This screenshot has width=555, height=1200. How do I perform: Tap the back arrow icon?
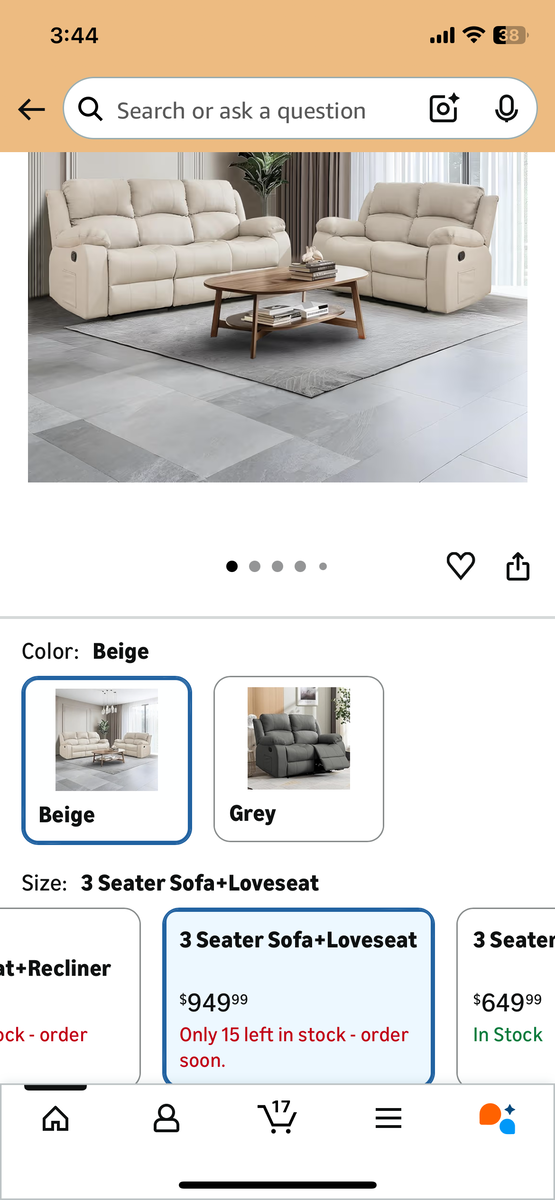[32, 110]
